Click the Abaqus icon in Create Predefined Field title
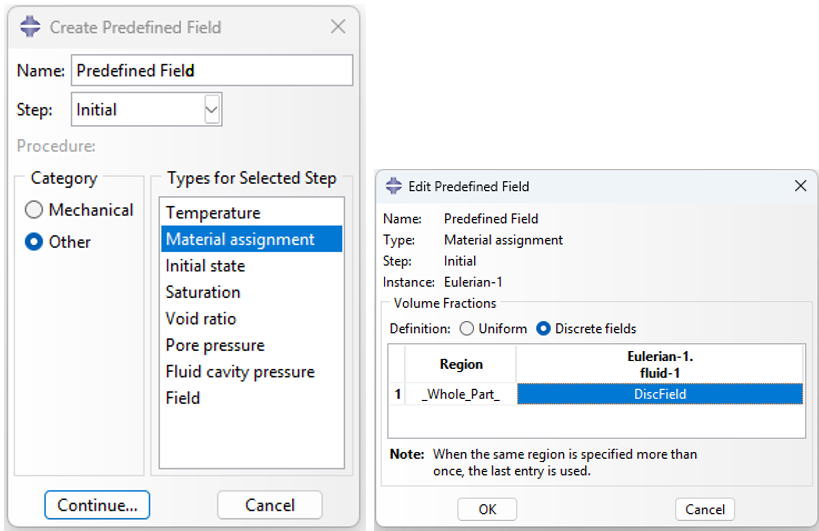Viewport: 819px width, 531px height. pyautogui.click(x=30, y=27)
